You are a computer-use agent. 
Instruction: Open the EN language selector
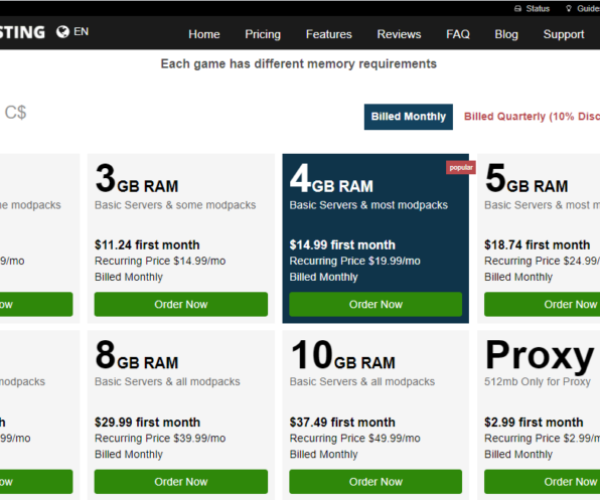click(x=81, y=31)
